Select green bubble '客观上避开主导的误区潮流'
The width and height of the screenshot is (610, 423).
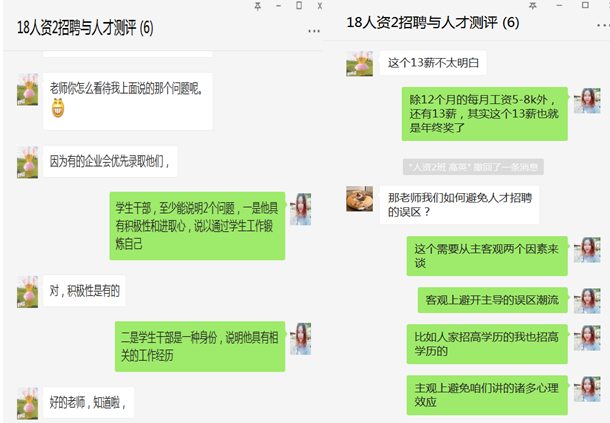click(493, 300)
